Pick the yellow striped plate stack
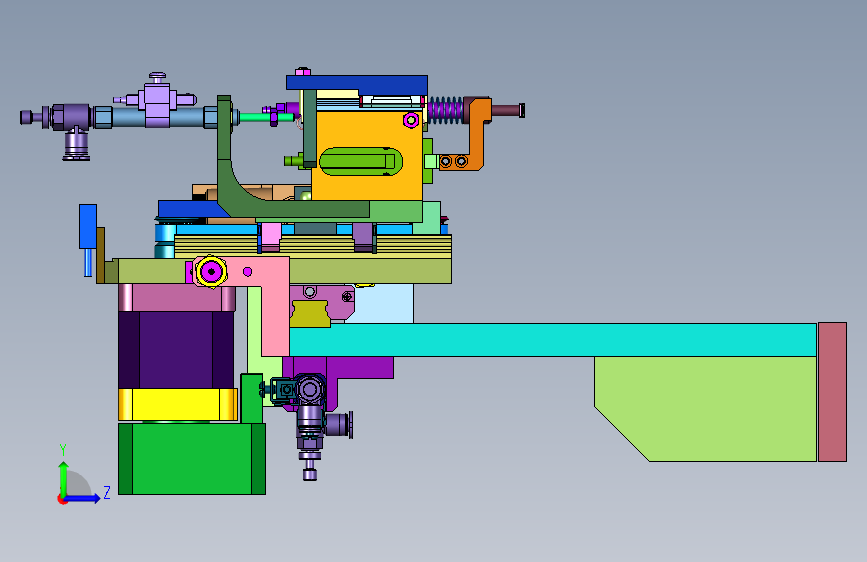The width and height of the screenshot is (867, 562). 313,246
